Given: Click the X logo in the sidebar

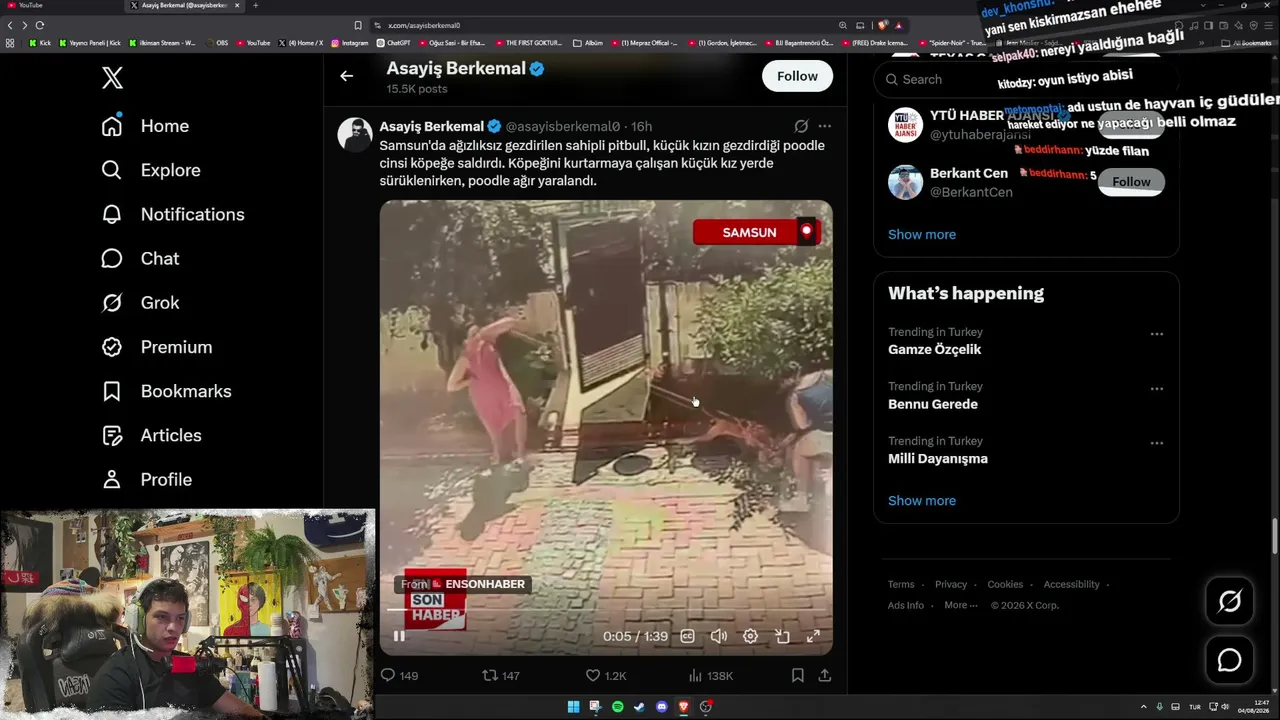Looking at the screenshot, I should (112, 77).
